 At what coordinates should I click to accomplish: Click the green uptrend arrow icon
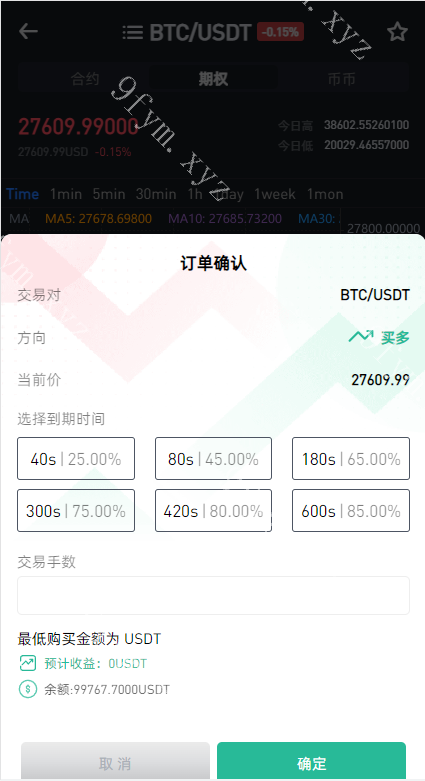[x=361, y=337]
